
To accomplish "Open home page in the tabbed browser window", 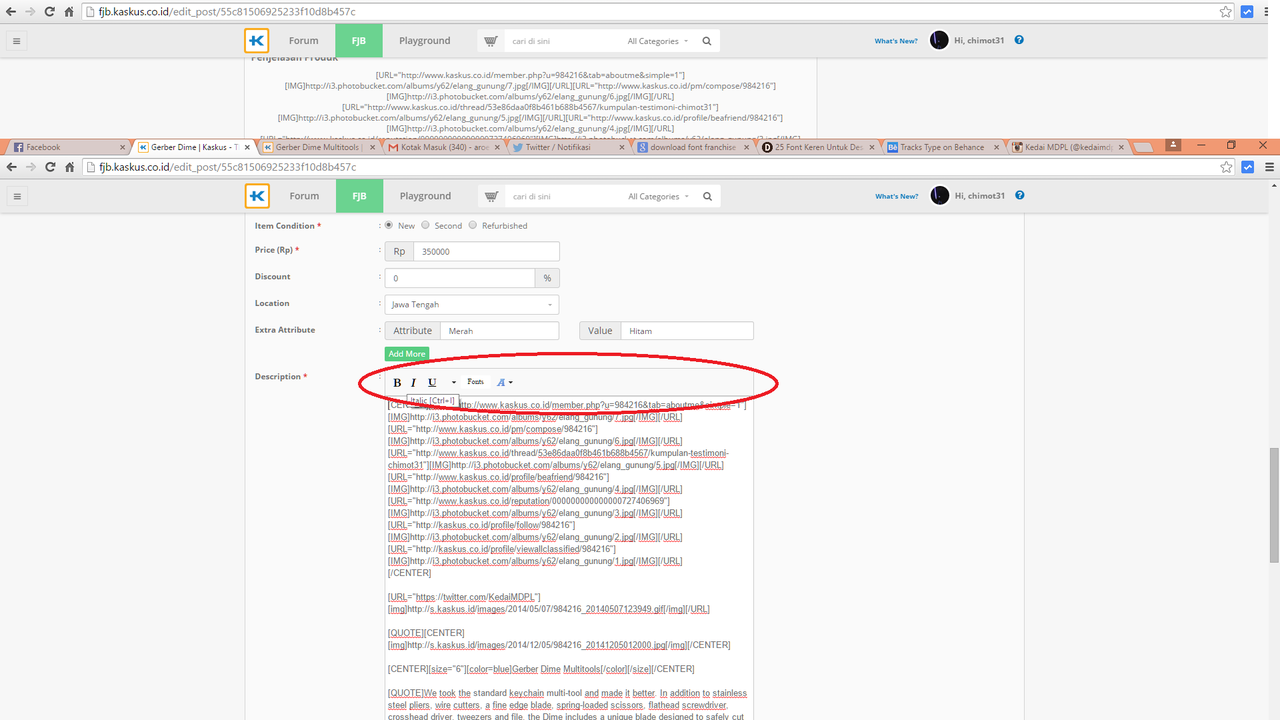I will point(69,167).
